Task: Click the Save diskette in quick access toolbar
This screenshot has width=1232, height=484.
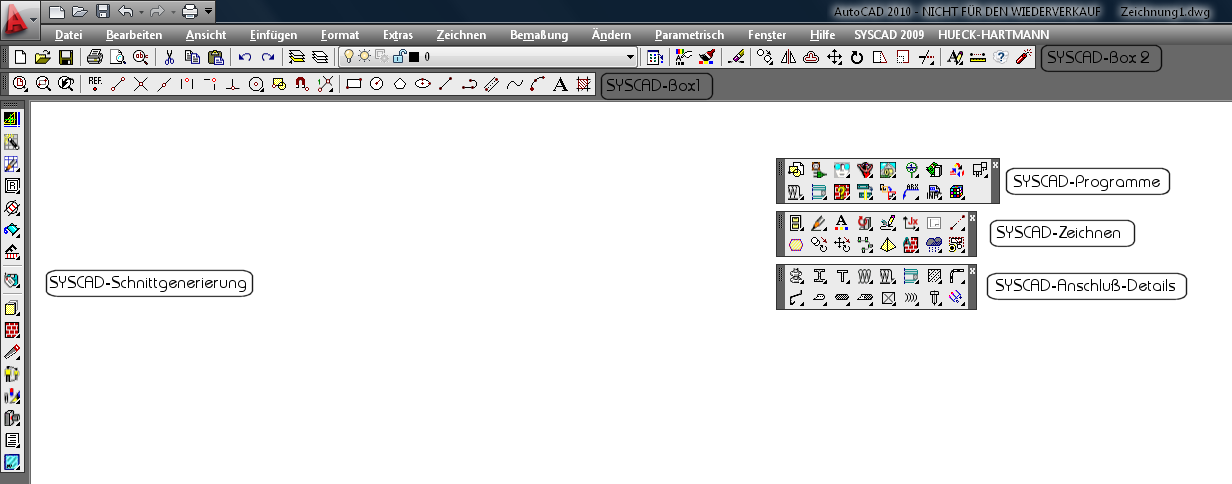Action: pos(102,11)
